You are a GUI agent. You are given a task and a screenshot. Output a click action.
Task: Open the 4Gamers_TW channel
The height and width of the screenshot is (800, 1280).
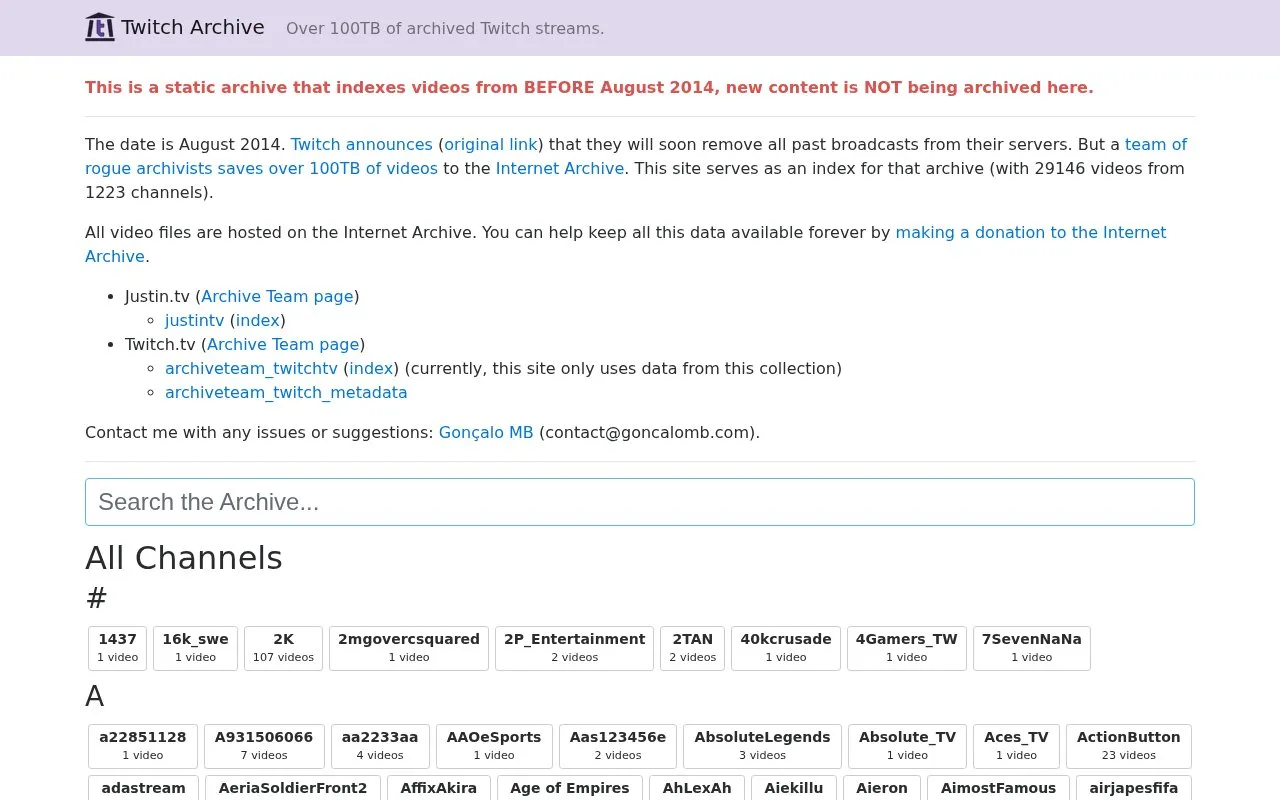pos(907,648)
